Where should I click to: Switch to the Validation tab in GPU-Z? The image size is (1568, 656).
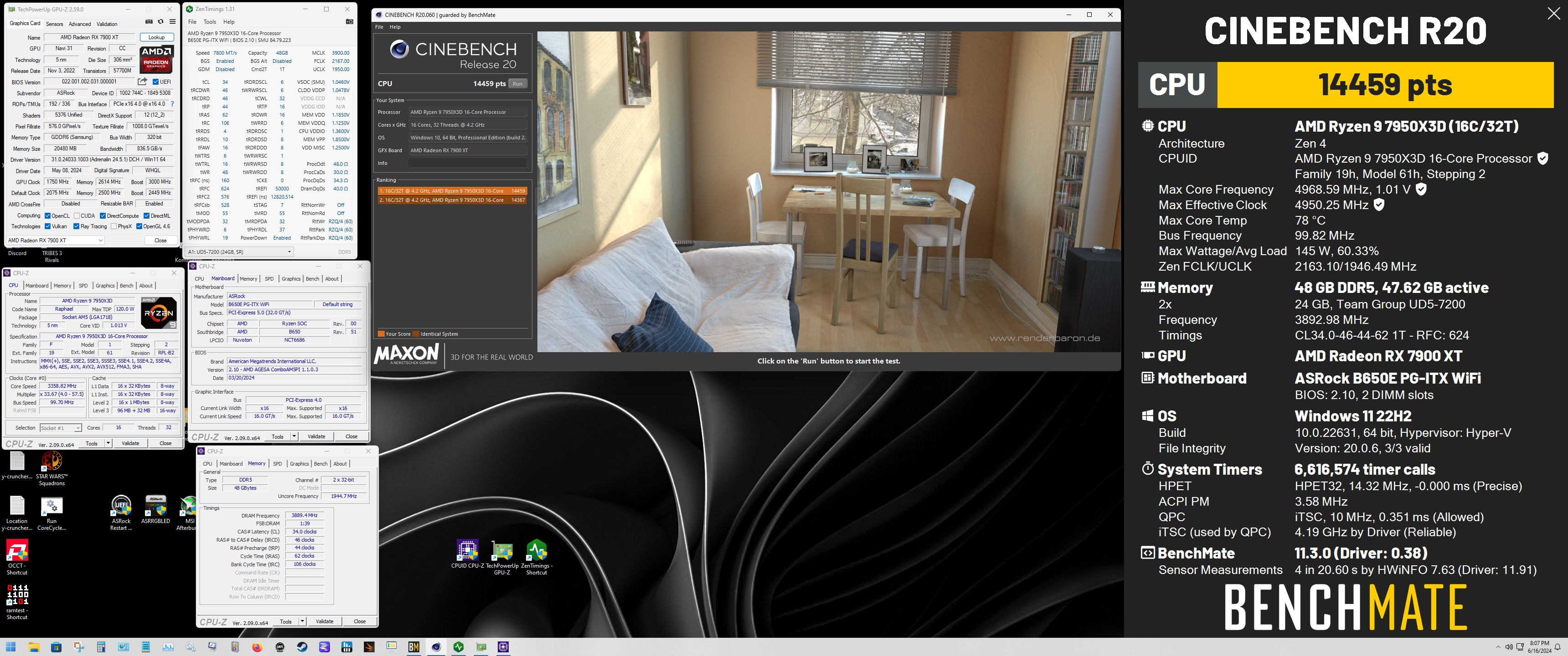click(107, 24)
